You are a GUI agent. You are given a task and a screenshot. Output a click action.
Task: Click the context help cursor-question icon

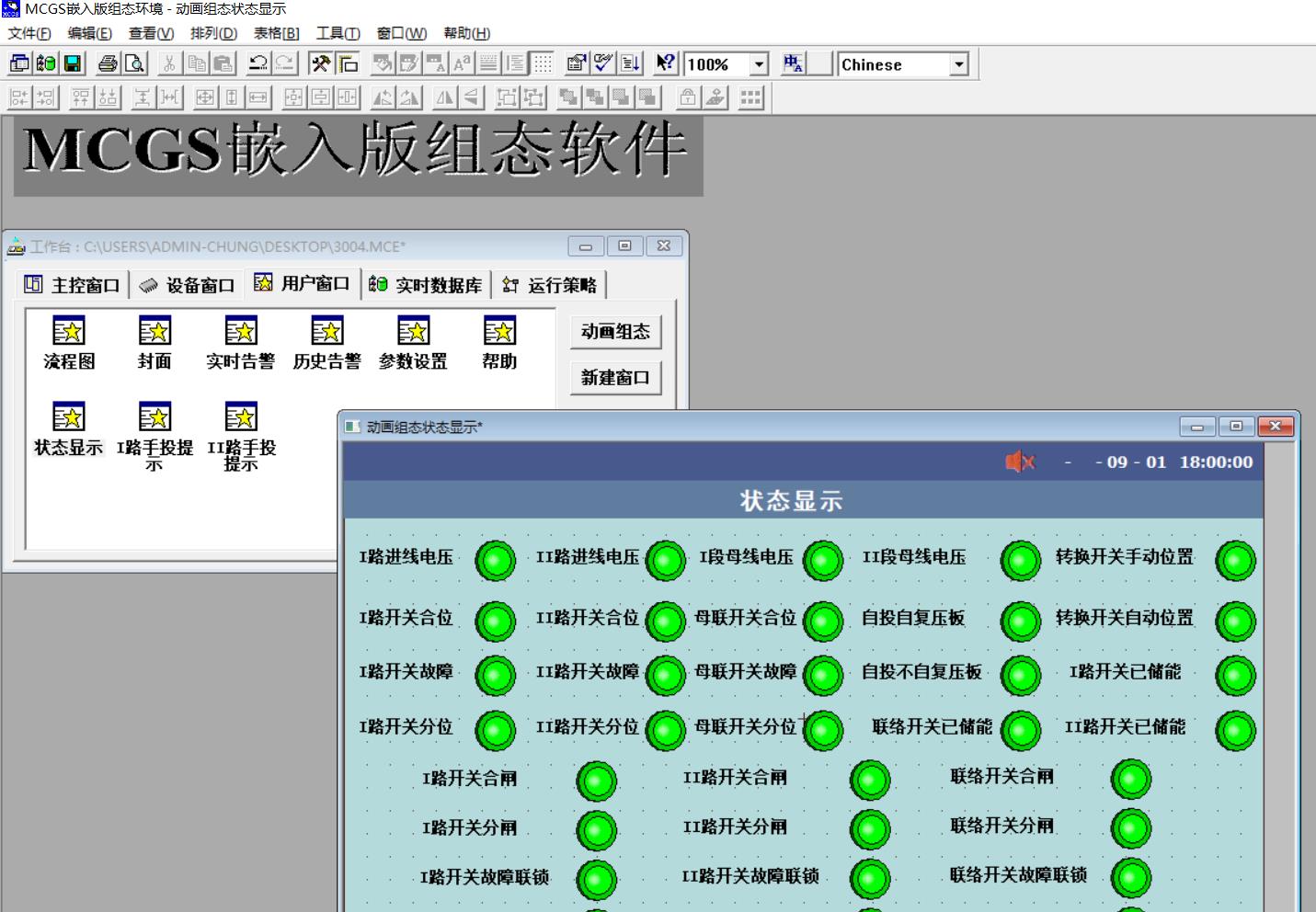(665, 63)
